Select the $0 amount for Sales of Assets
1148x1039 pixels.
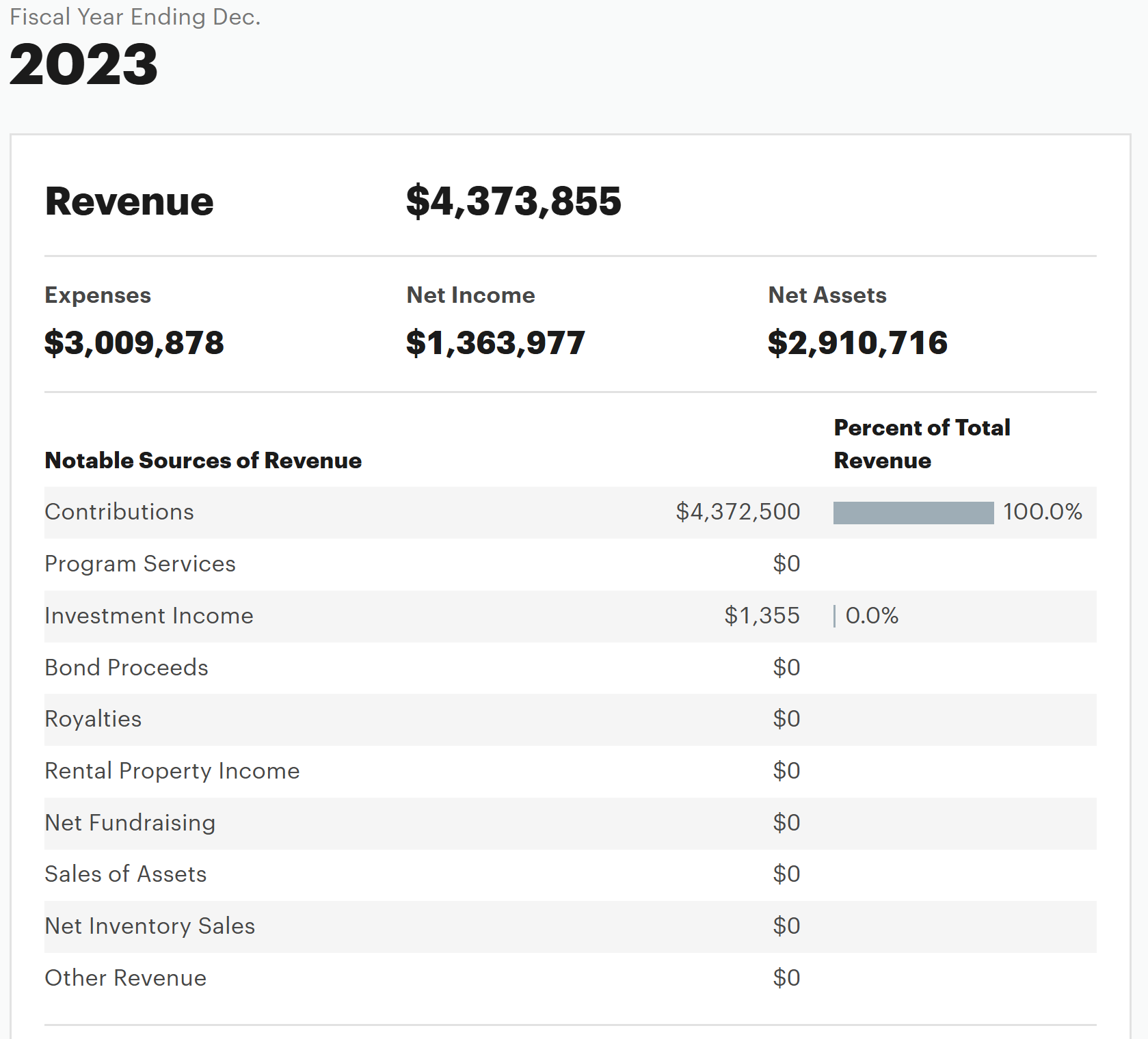click(786, 874)
